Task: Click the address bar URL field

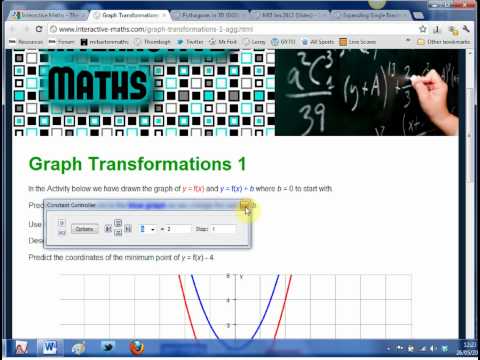Action: coord(233,29)
